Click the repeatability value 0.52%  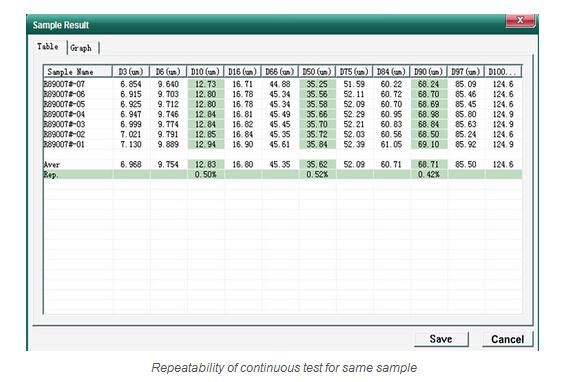(x=317, y=174)
